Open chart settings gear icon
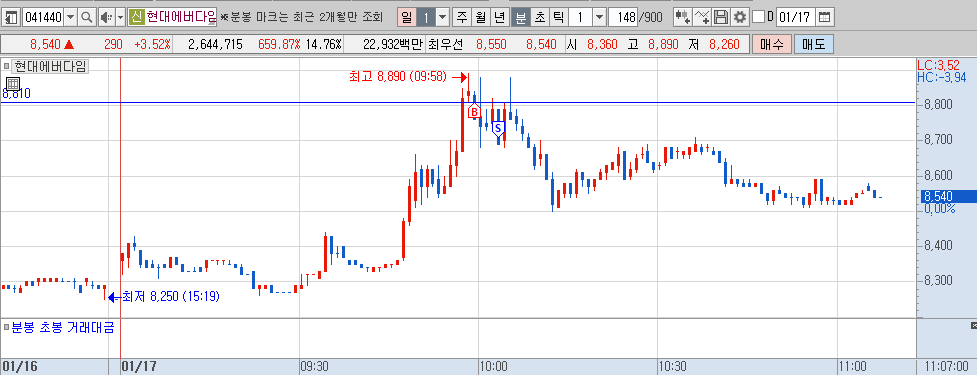The width and height of the screenshot is (977, 375). [740, 17]
